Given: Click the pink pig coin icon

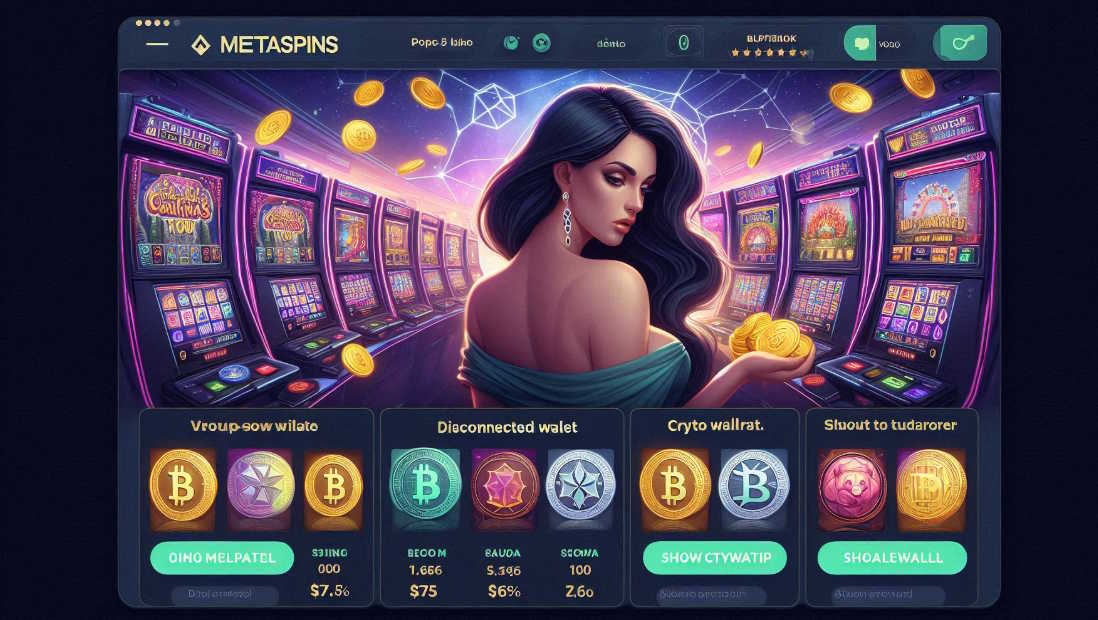Looking at the screenshot, I should 852,485.
